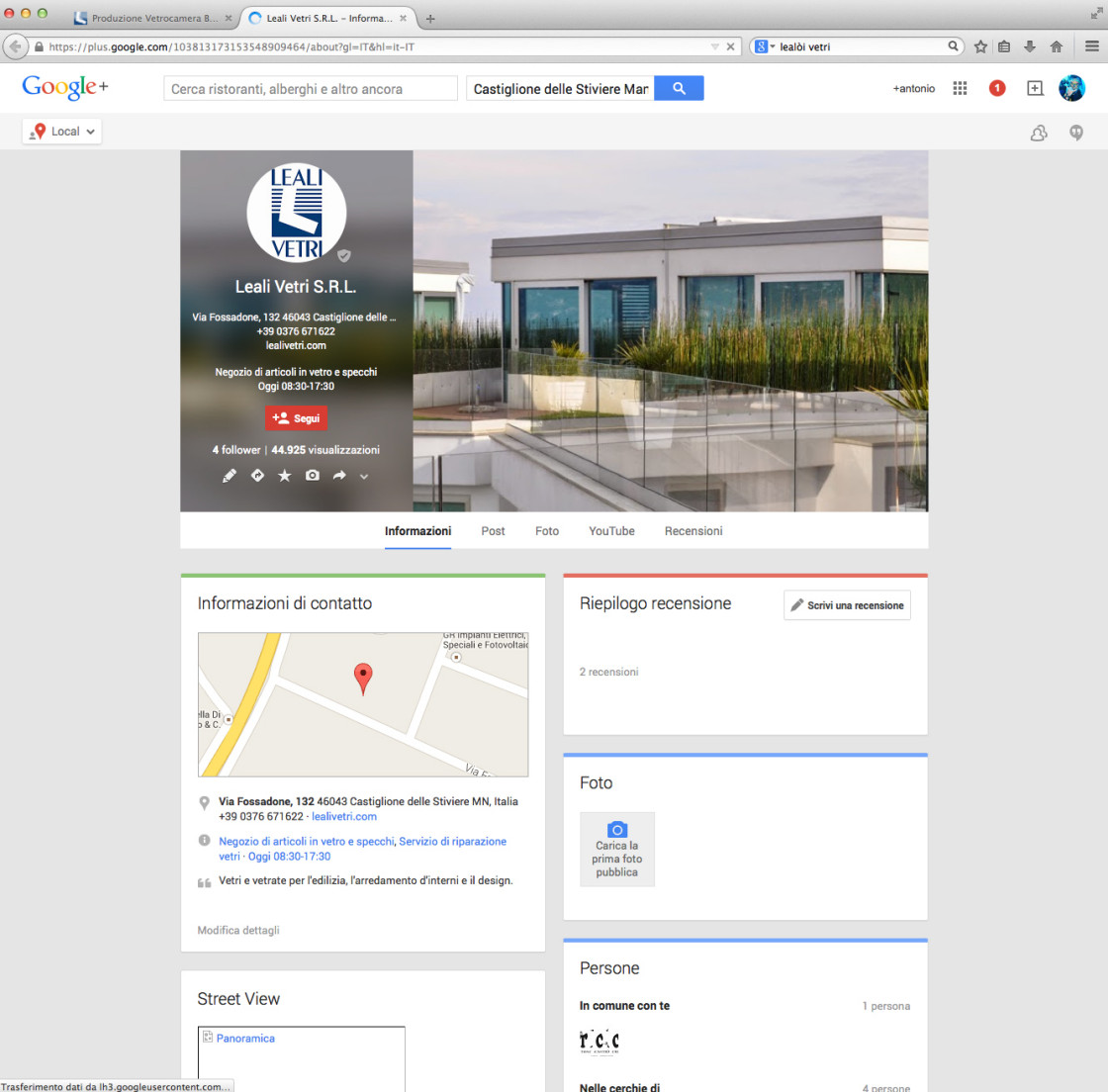Switch to the Produzione Vetrocamera browser tab
This screenshot has width=1108, height=1092.
(x=154, y=19)
